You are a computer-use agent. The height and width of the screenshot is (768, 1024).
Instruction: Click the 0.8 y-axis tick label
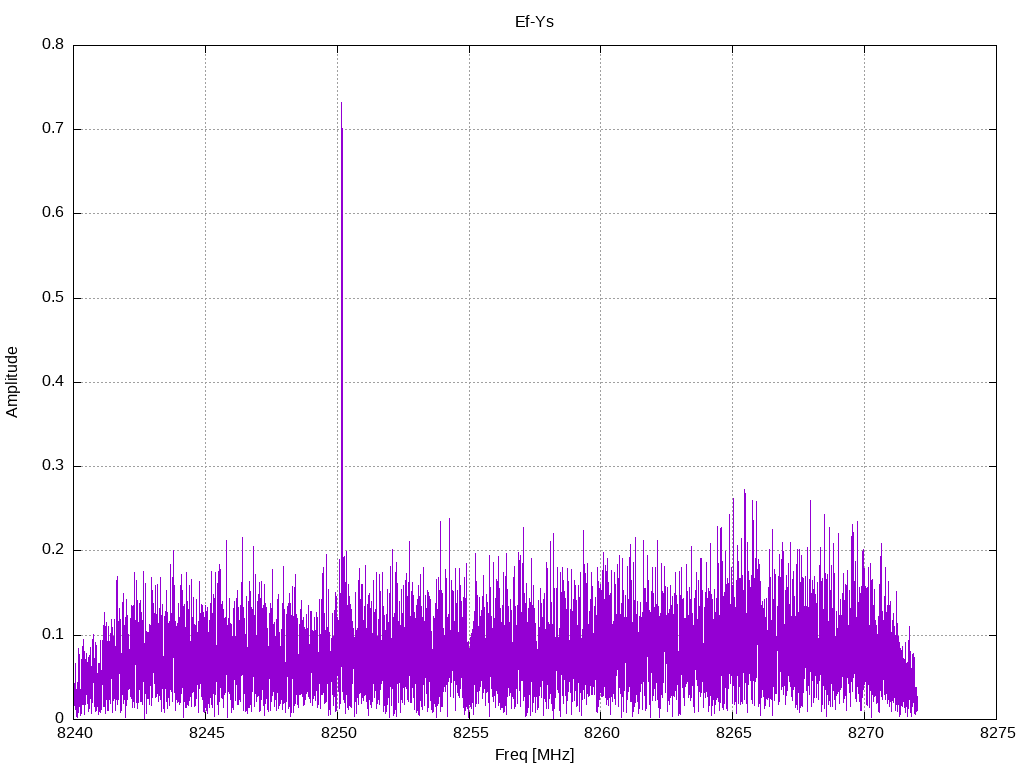tap(53, 45)
